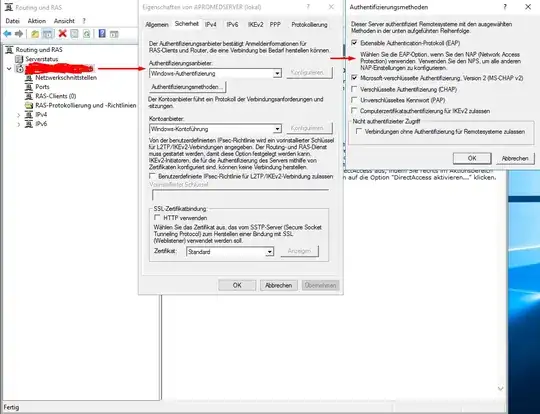The height and width of the screenshot is (414, 540).
Task: Switch to the Protokollierung tab
Action: tap(309, 25)
